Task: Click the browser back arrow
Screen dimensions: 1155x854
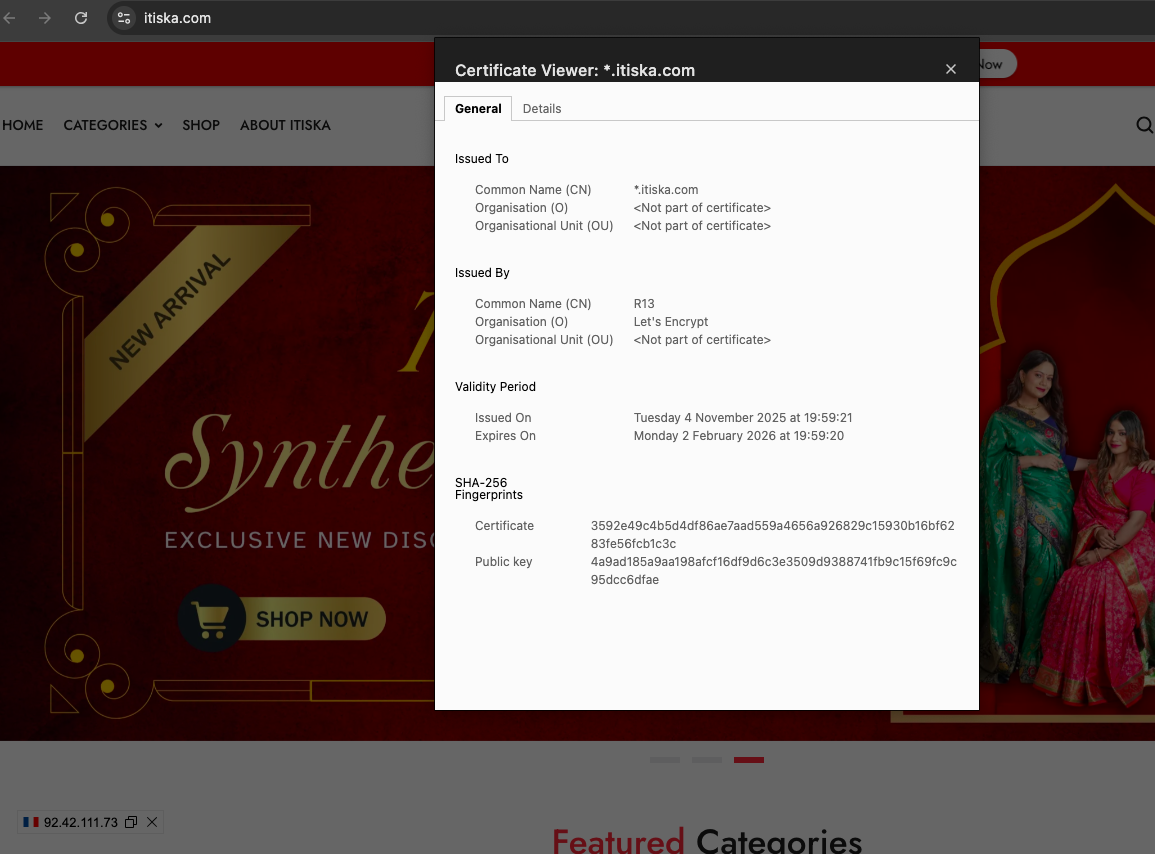Action: (x=9, y=18)
